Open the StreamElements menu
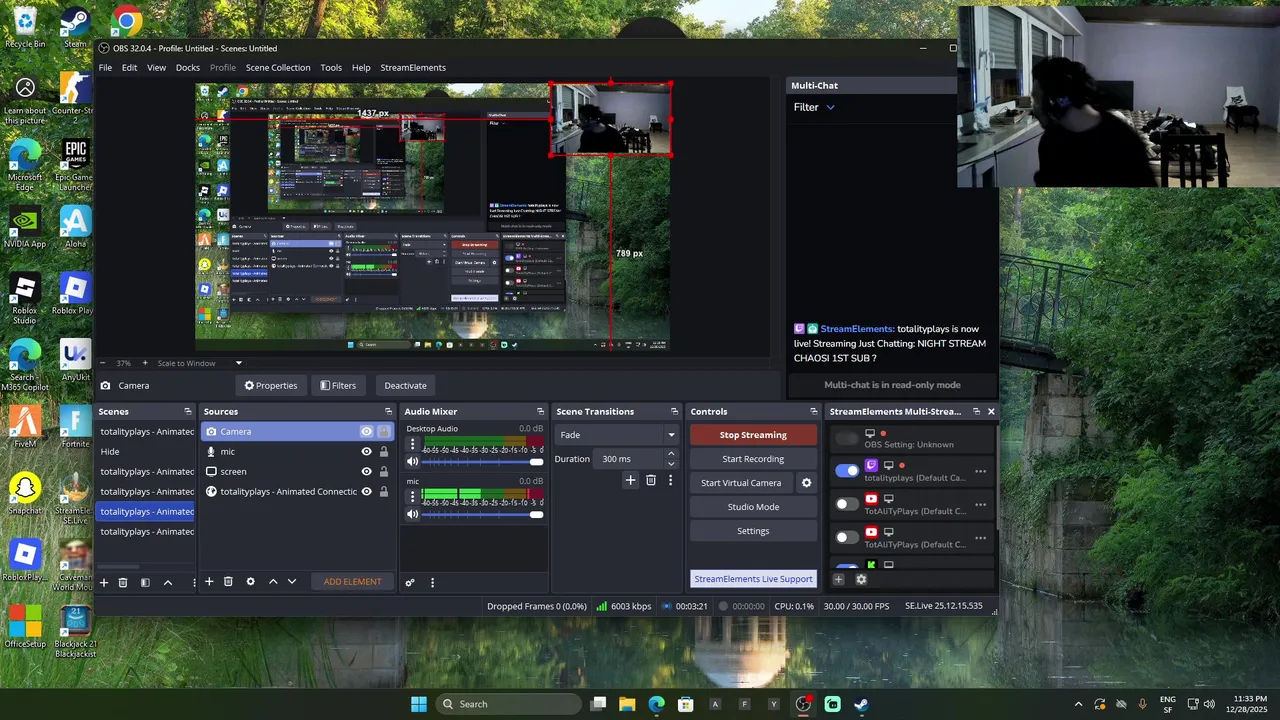Screen dimensions: 1280x720 (x=413, y=68)
